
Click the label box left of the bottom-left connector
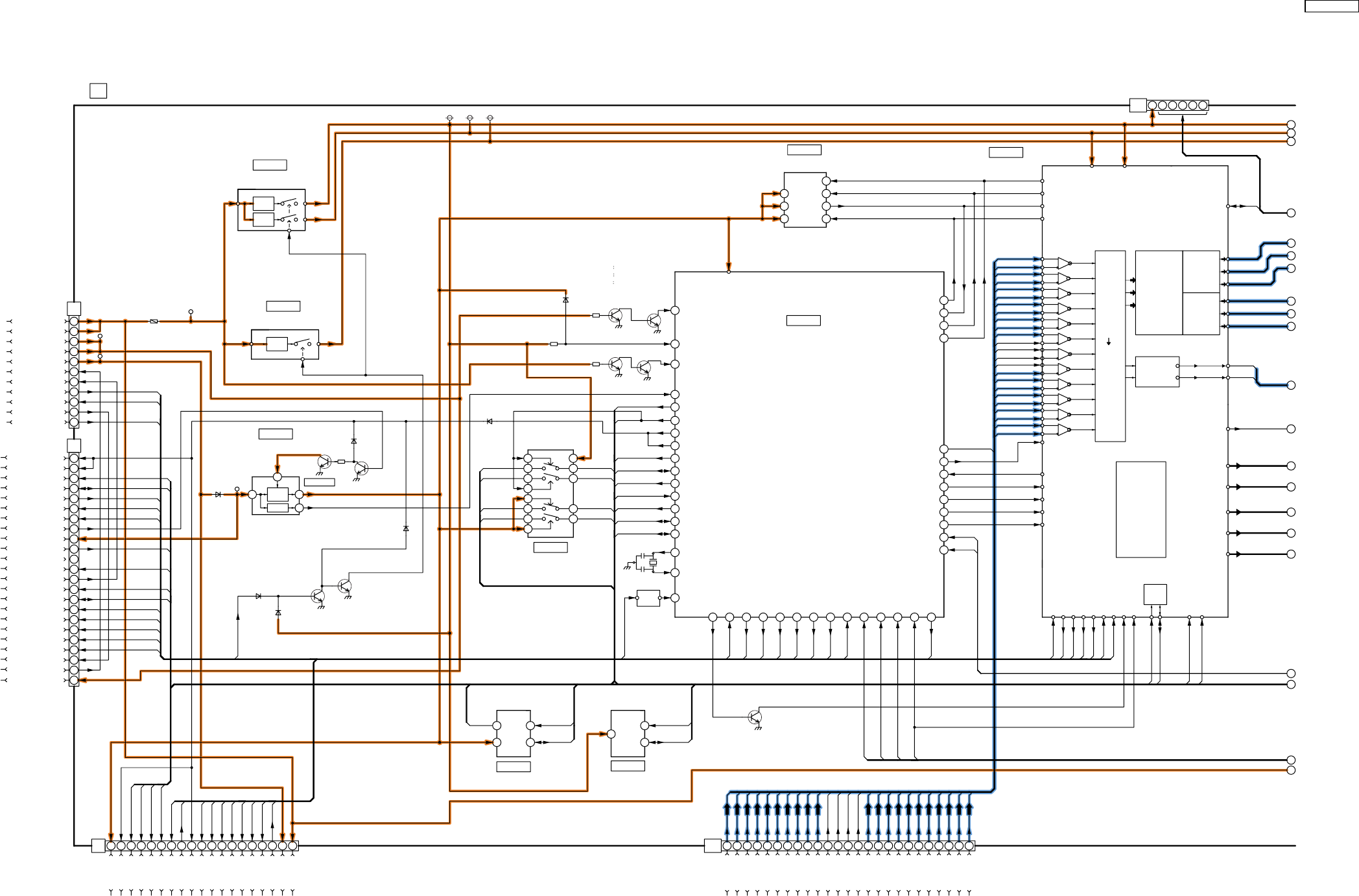98,846
